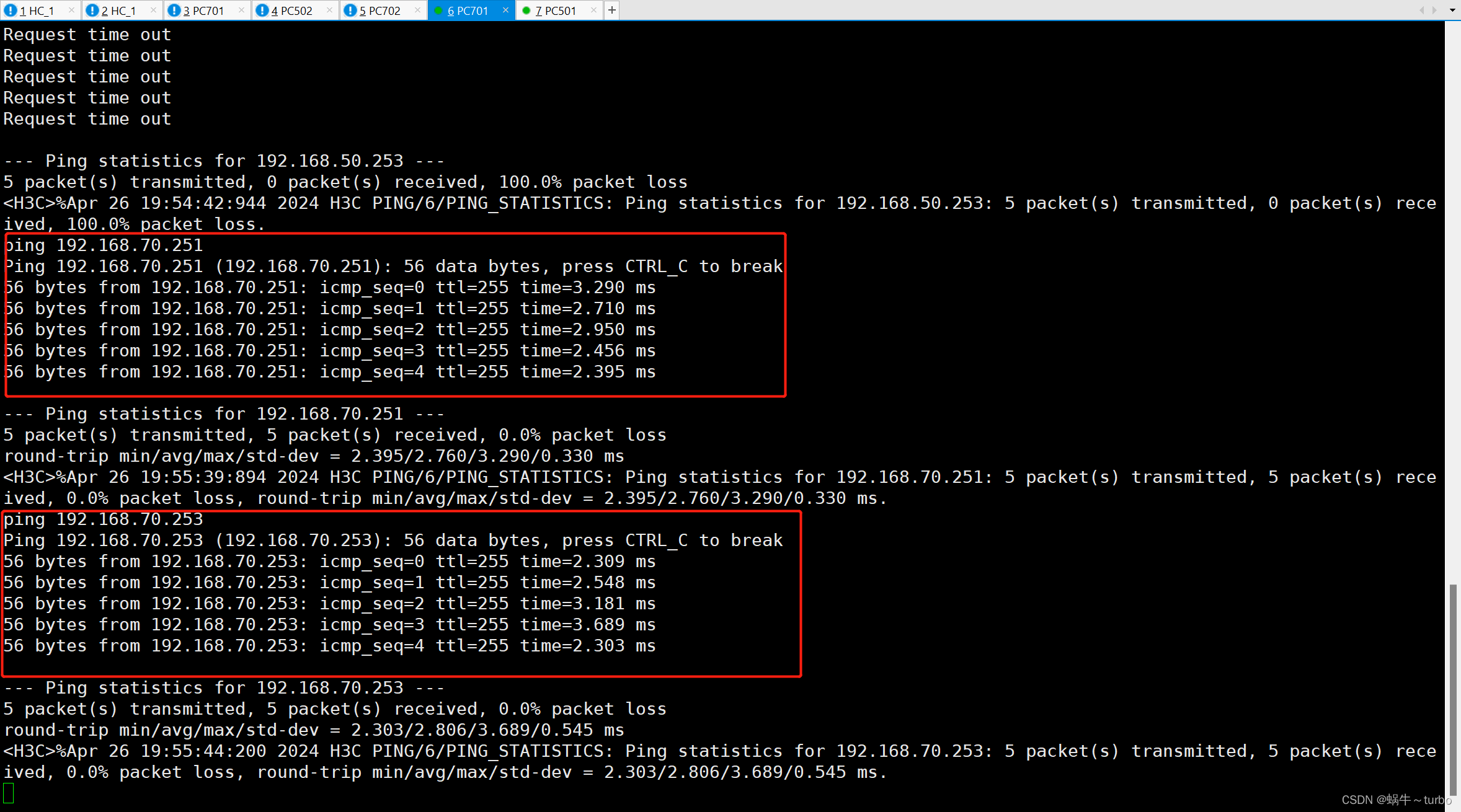This screenshot has width=1461, height=812.
Task: Click '--- Ping statistics for 192.168.70.251 ---' line
Action: pyautogui.click(x=224, y=414)
